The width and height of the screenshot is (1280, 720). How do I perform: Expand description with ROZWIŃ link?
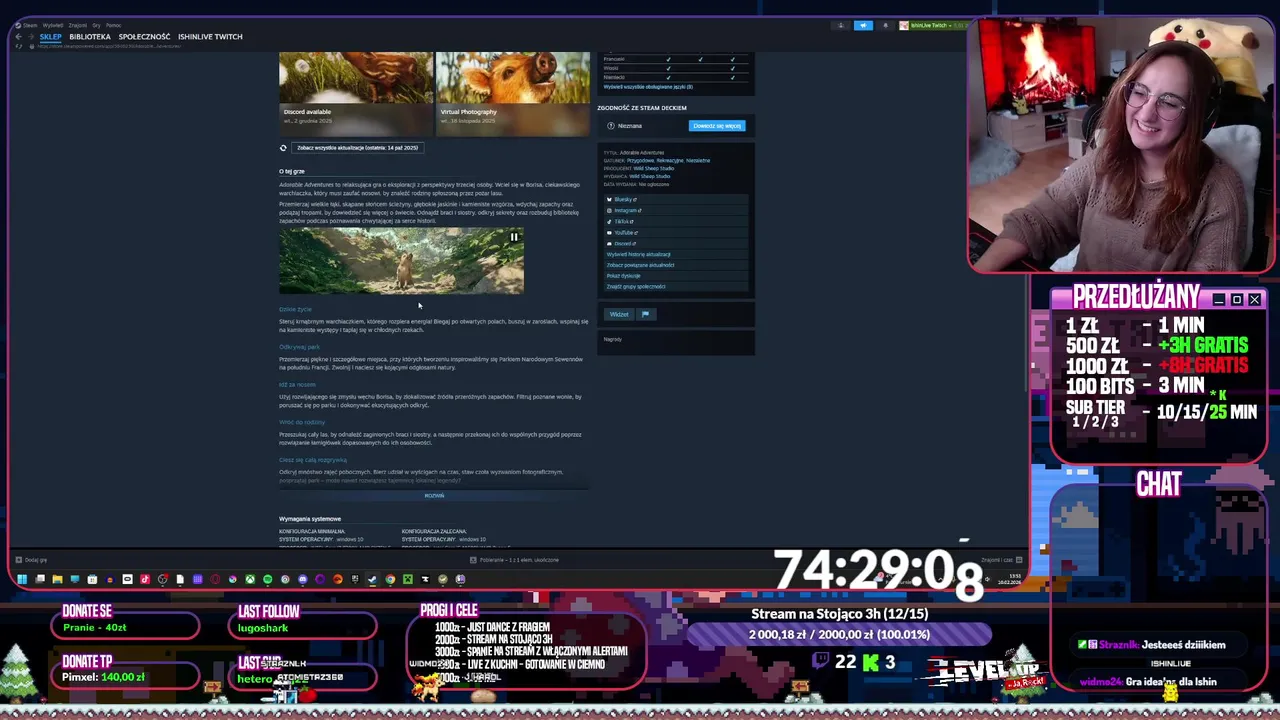[434, 496]
